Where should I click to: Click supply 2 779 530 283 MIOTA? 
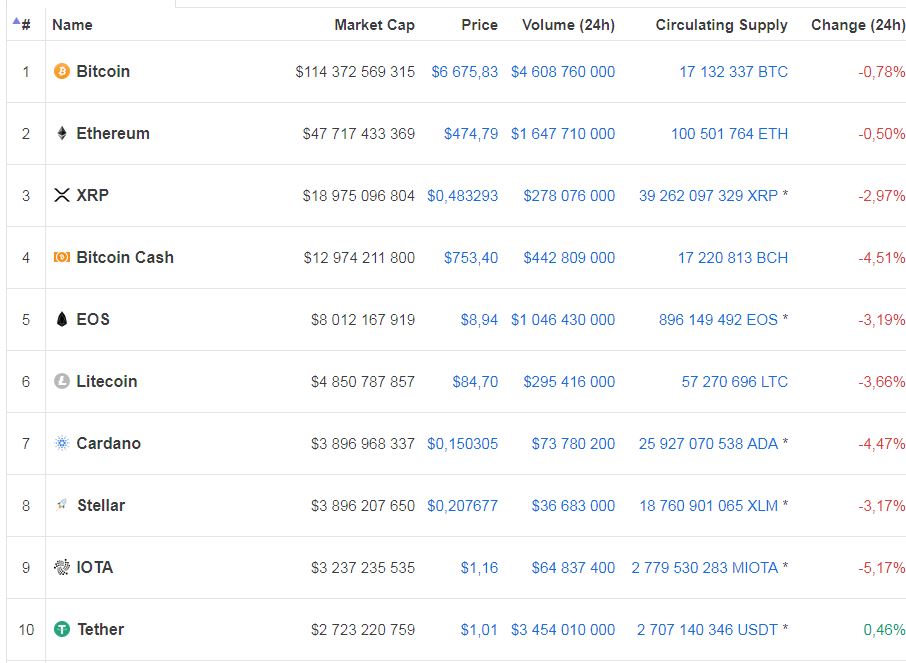coord(704,568)
